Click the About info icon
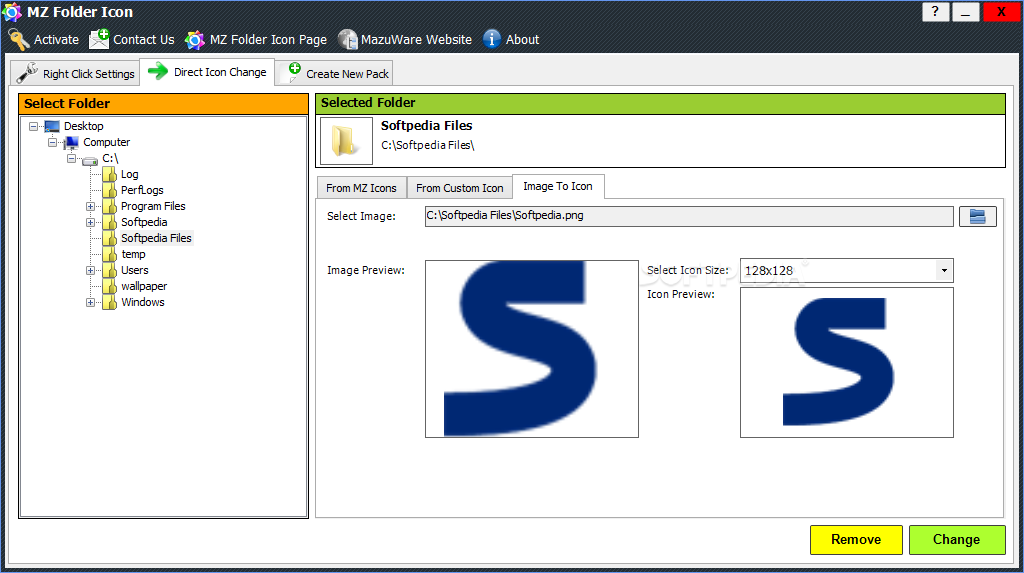Image resolution: width=1024 pixels, height=573 pixels. pos(492,39)
